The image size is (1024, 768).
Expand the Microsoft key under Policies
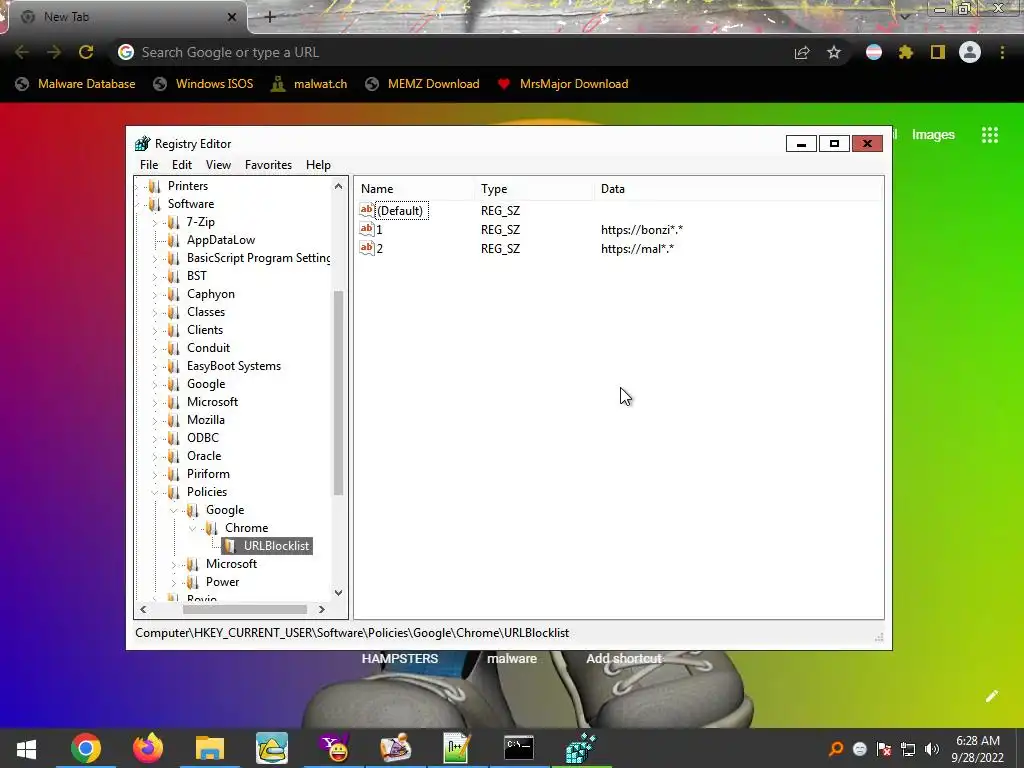tap(174, 564)
